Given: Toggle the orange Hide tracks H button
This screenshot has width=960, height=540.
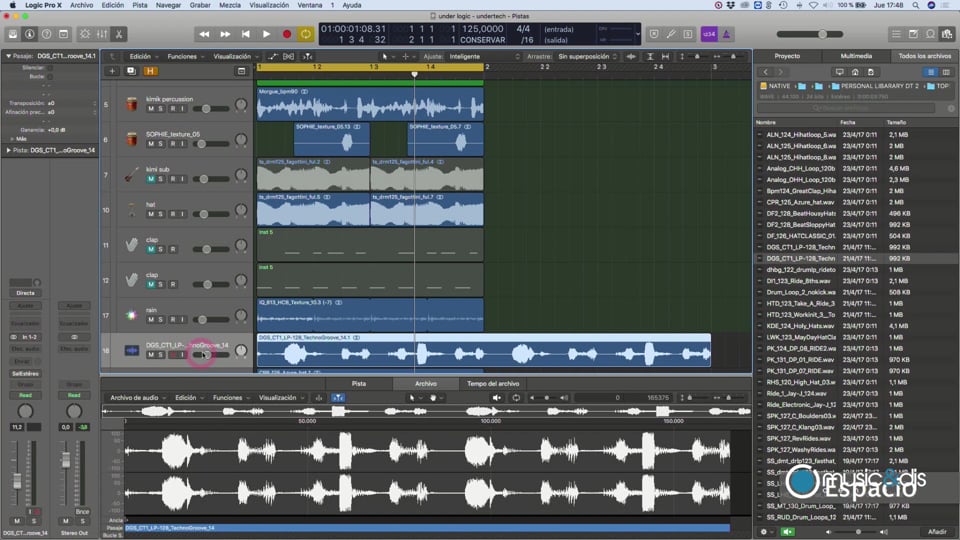Looking at the screenshot, I should point(150,71).
